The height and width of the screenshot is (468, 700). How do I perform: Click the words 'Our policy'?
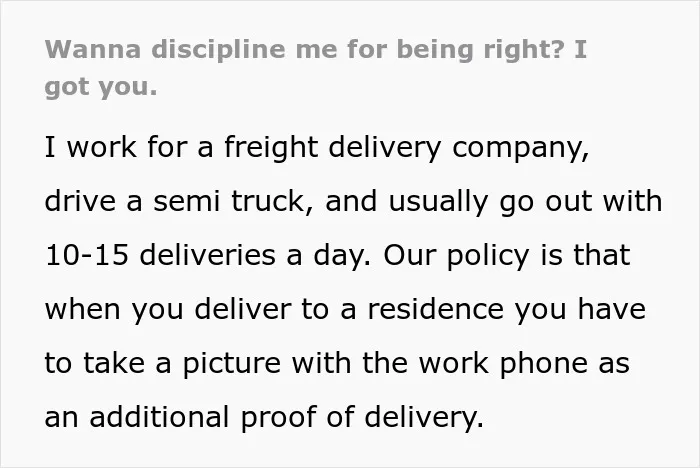(456, 257)
